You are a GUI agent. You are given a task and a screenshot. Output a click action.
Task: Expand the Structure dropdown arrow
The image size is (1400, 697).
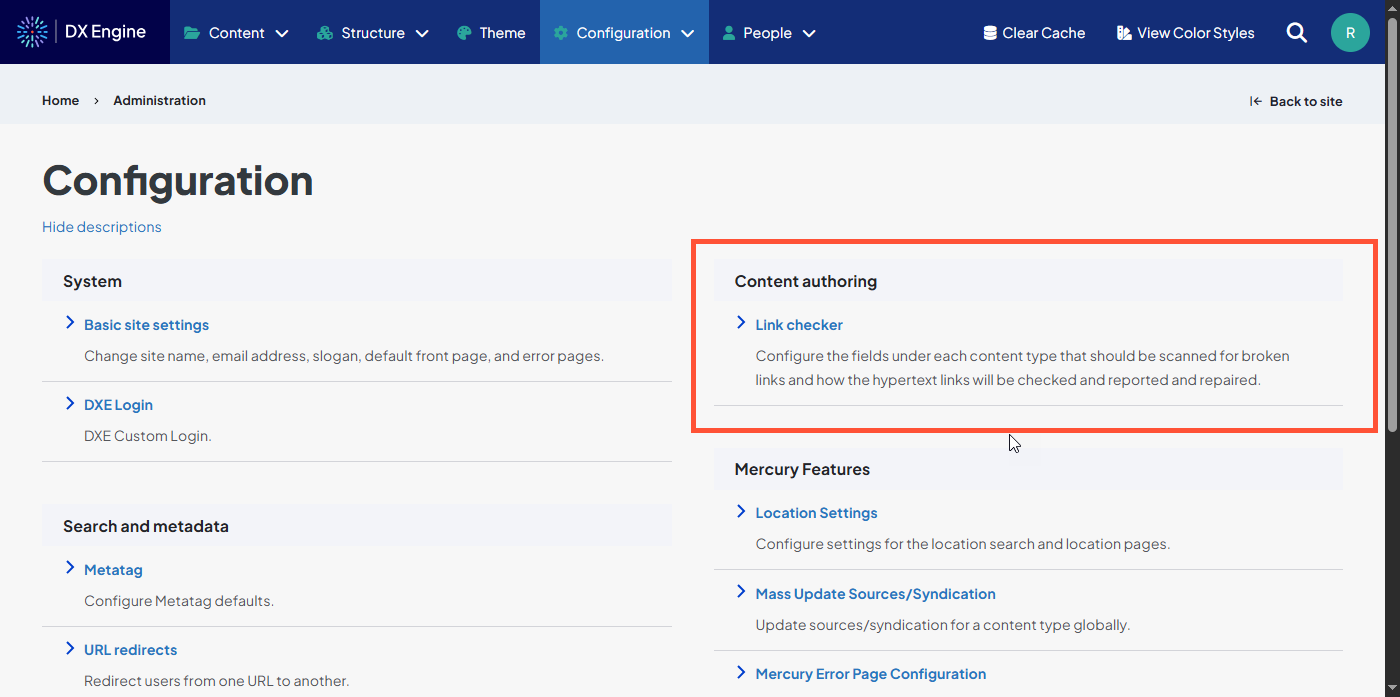click(x=422, y=33)
